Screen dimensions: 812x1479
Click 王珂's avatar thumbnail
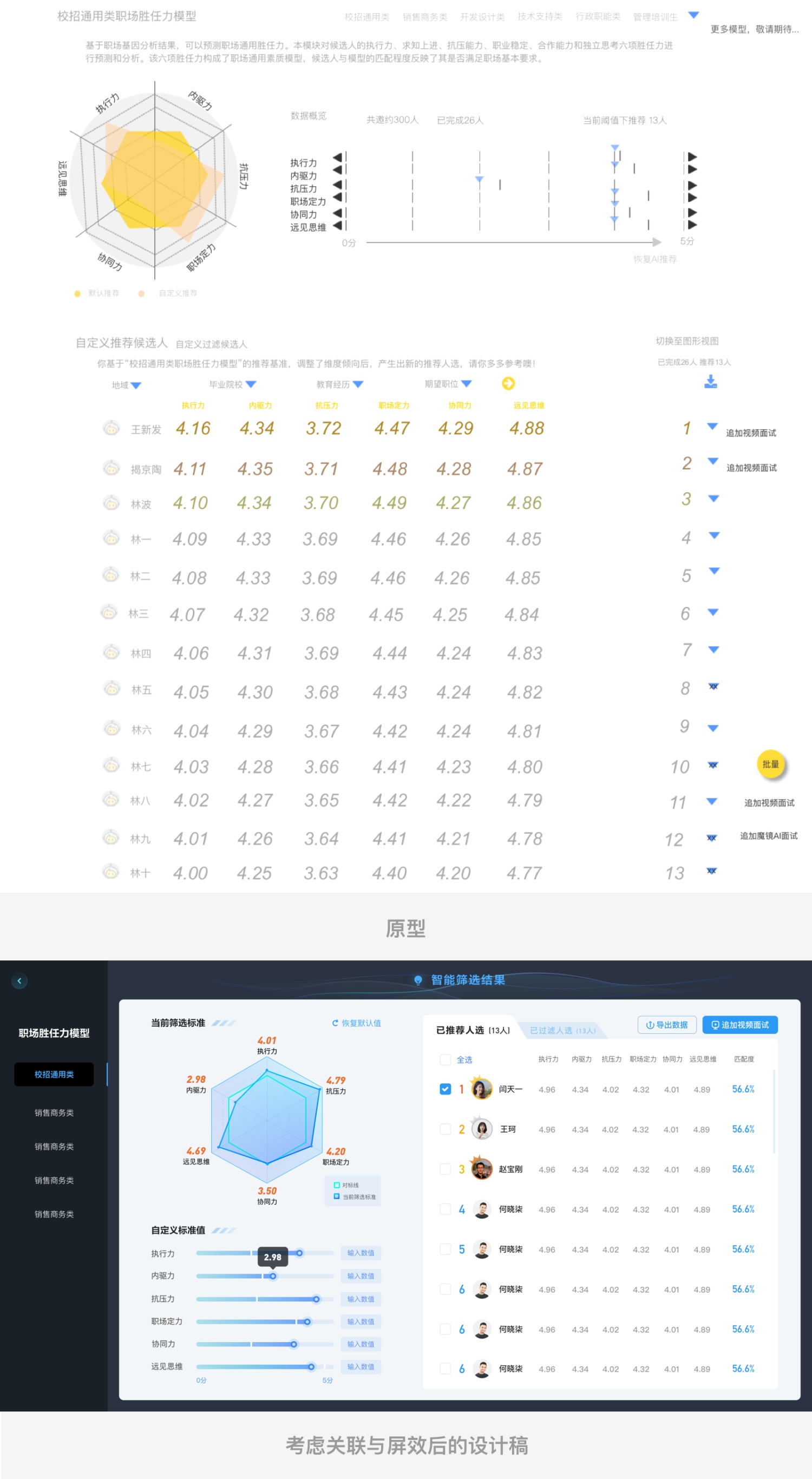click(x=482, y=1129)
